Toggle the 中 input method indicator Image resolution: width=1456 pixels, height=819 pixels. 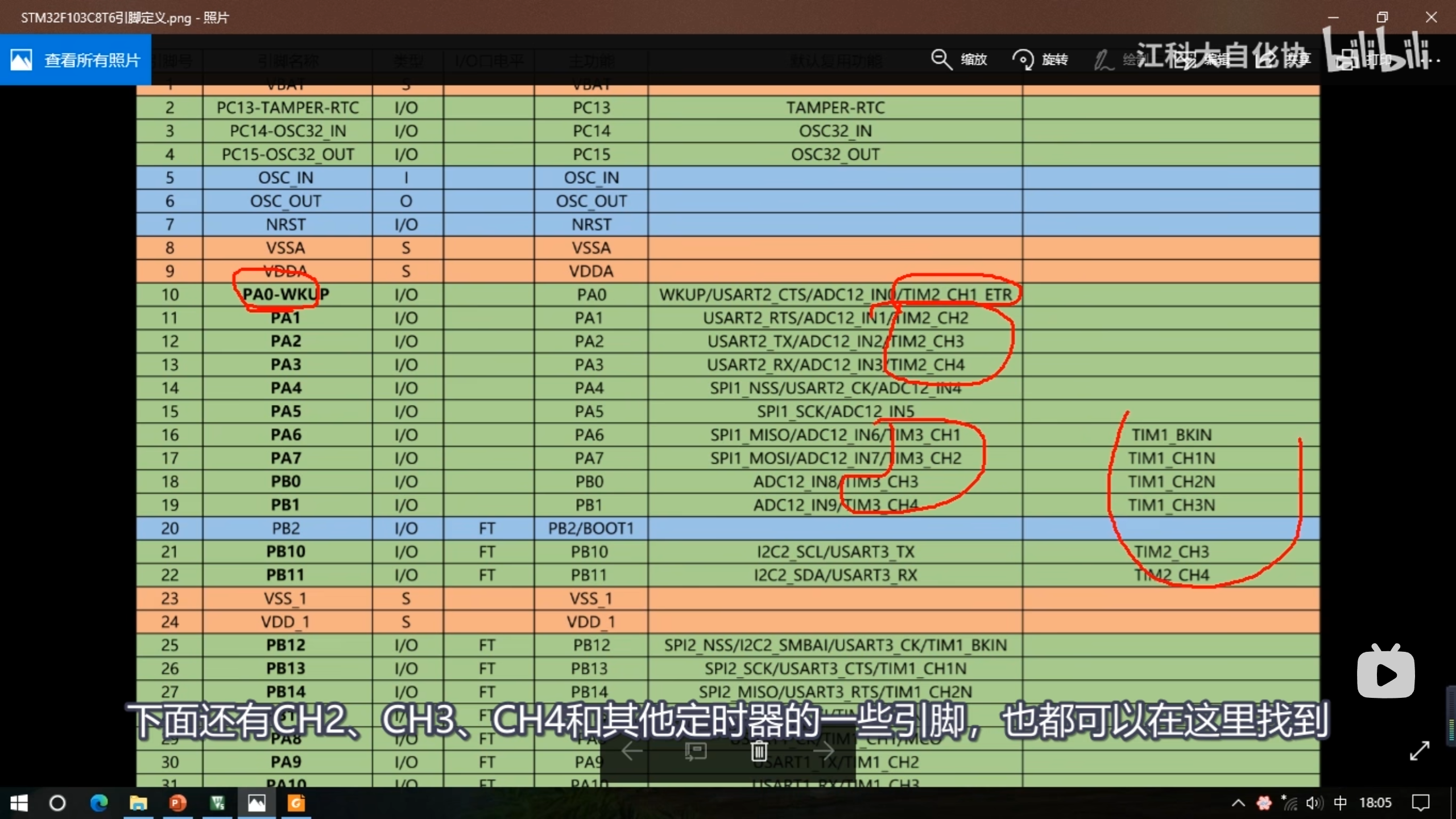point(1340,803)
